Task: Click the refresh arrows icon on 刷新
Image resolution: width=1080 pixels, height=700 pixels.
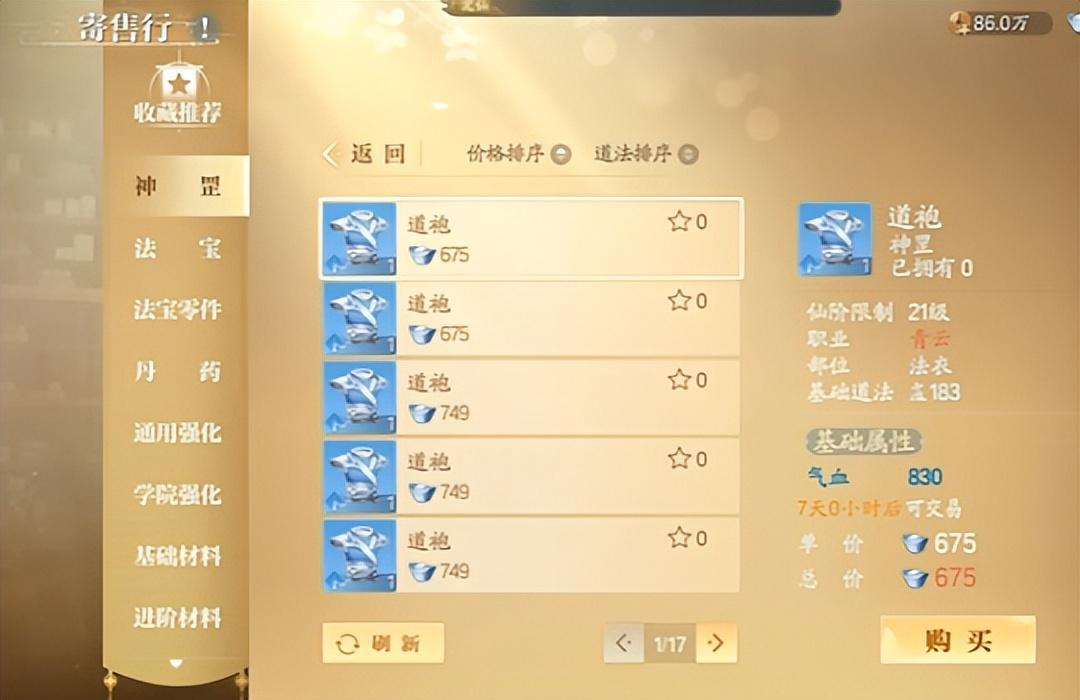Action: tap(348, 644)
